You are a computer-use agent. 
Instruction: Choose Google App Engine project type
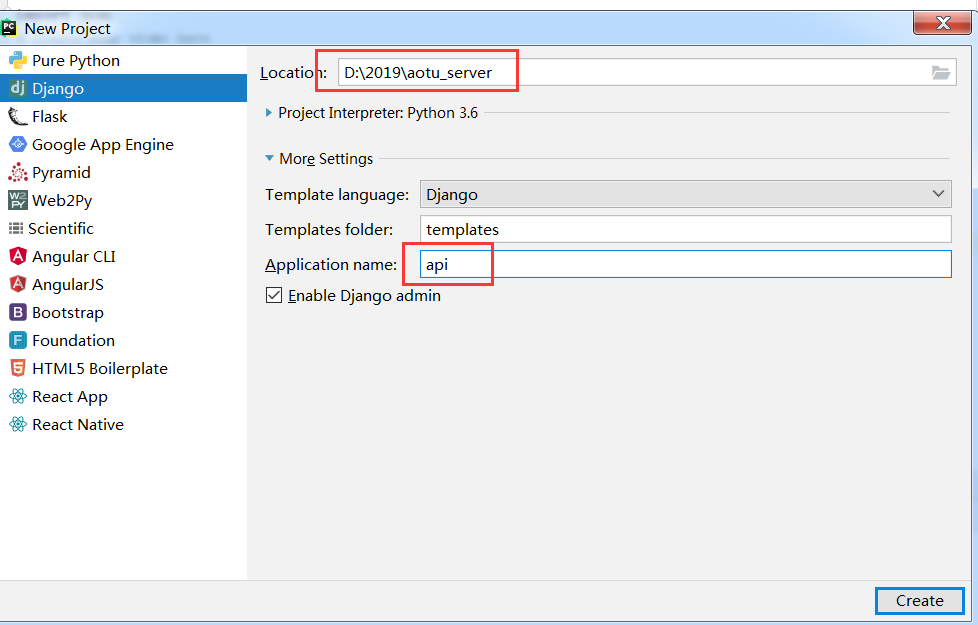(123, 145)
